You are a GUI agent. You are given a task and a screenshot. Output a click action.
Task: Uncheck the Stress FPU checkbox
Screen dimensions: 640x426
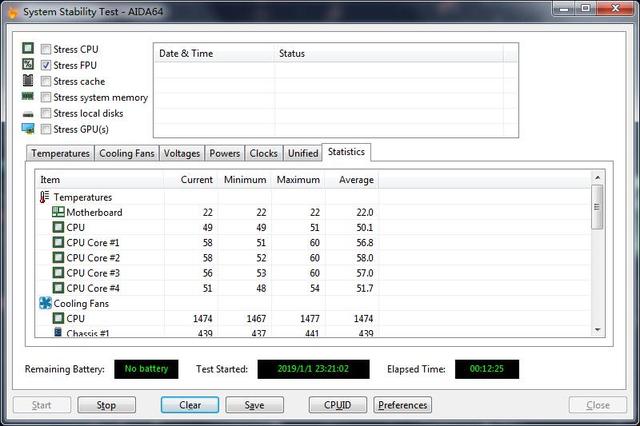pyautogui.click(x=46, y=65)
